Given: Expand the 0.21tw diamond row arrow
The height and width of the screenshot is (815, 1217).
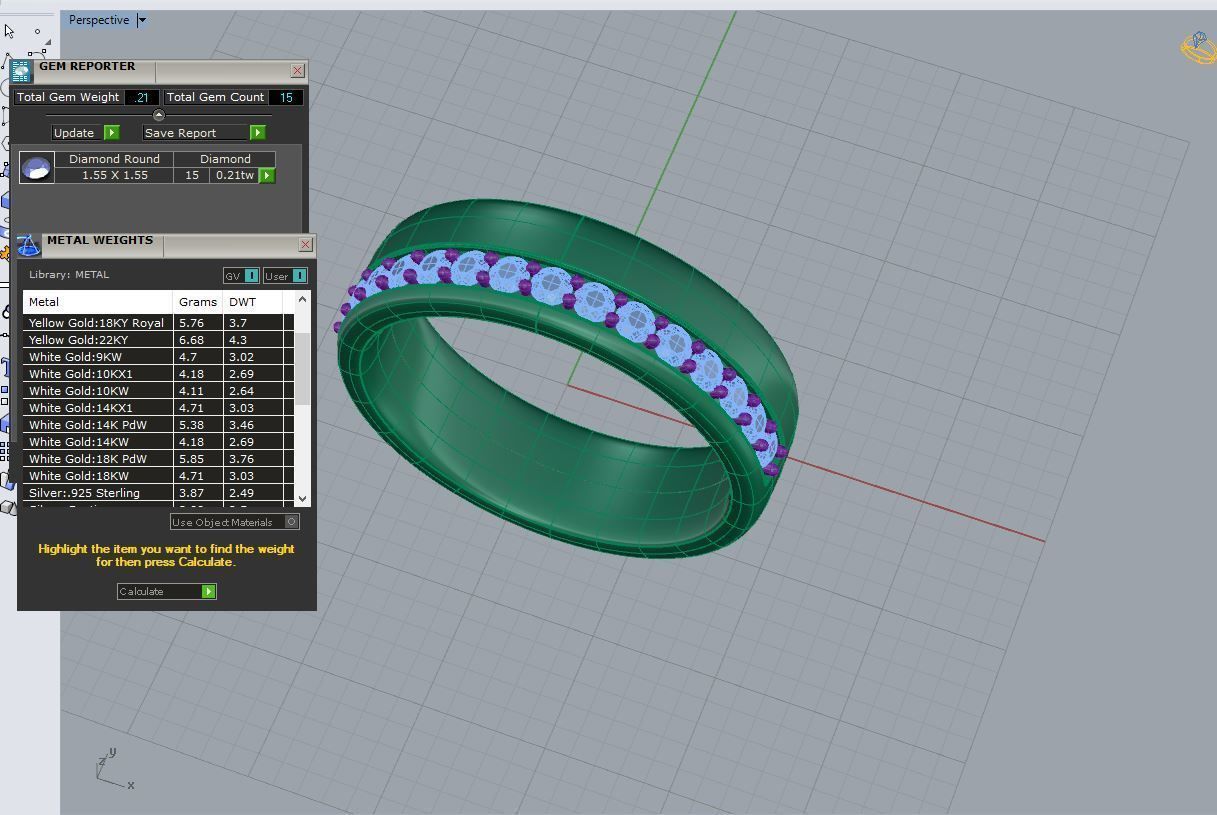Looking at the screenshot, I should click(267, 175).
